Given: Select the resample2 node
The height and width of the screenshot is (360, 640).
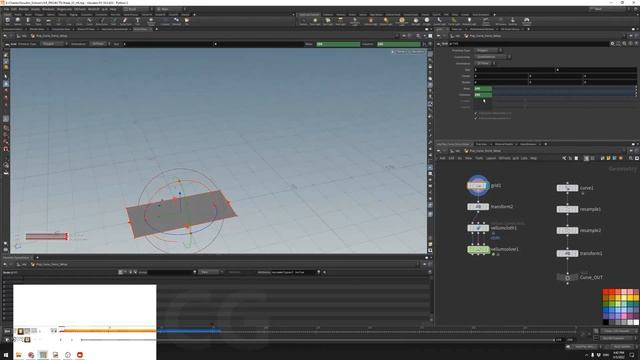Looking at the screenshot, I should tap(567, 231).
